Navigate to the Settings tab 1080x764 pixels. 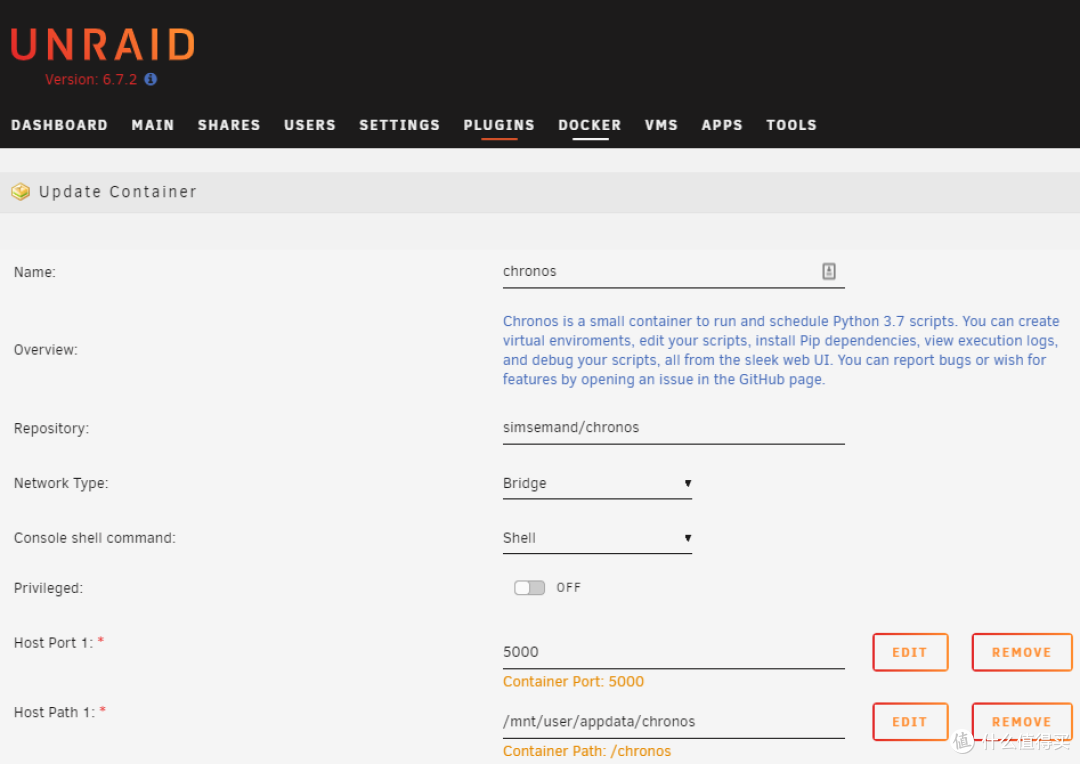pyautogui.click(x=399, y=125)
